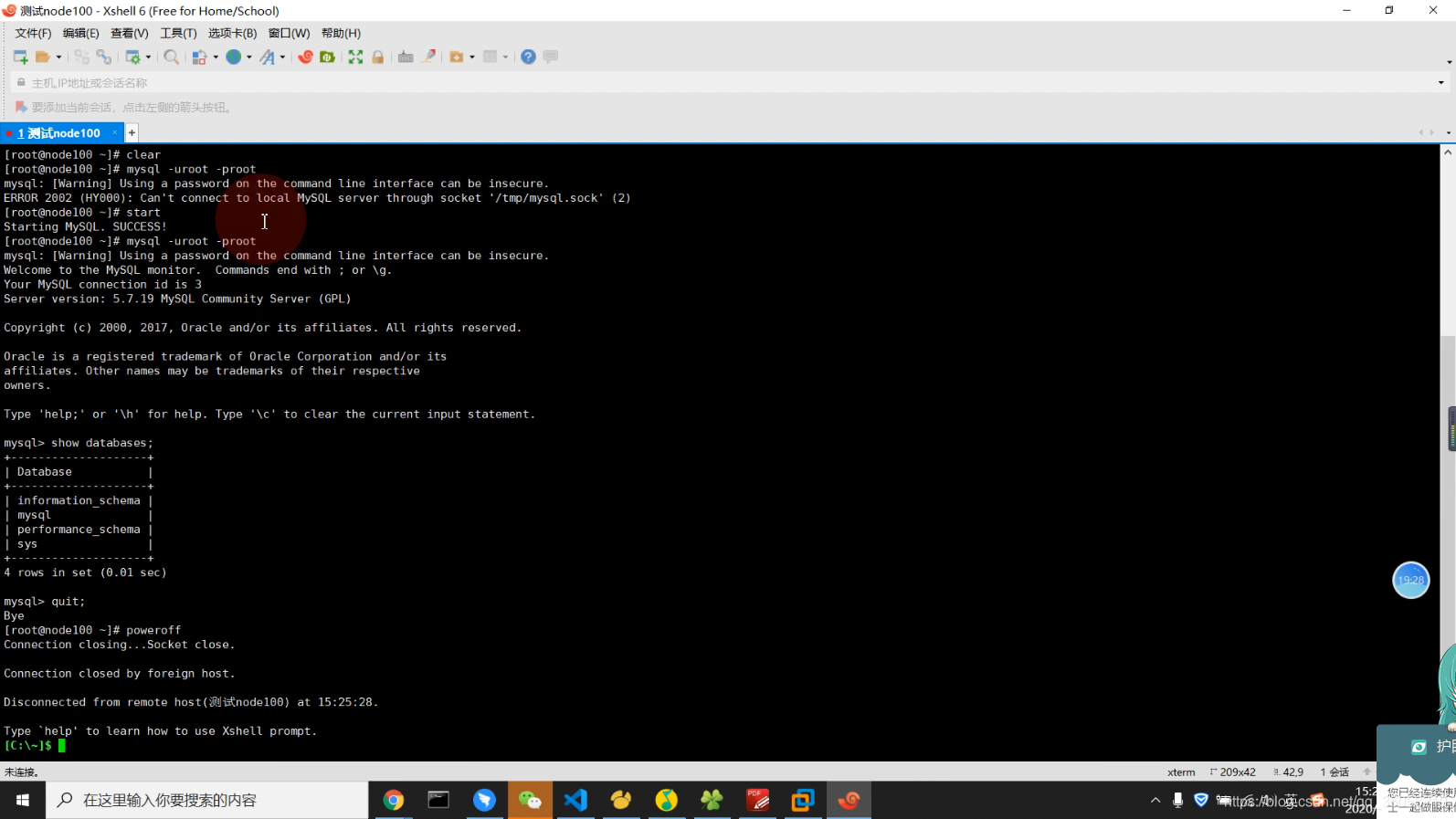Click the Find magnifier icon
The image size is (1456, 819).
click(171, 57)
